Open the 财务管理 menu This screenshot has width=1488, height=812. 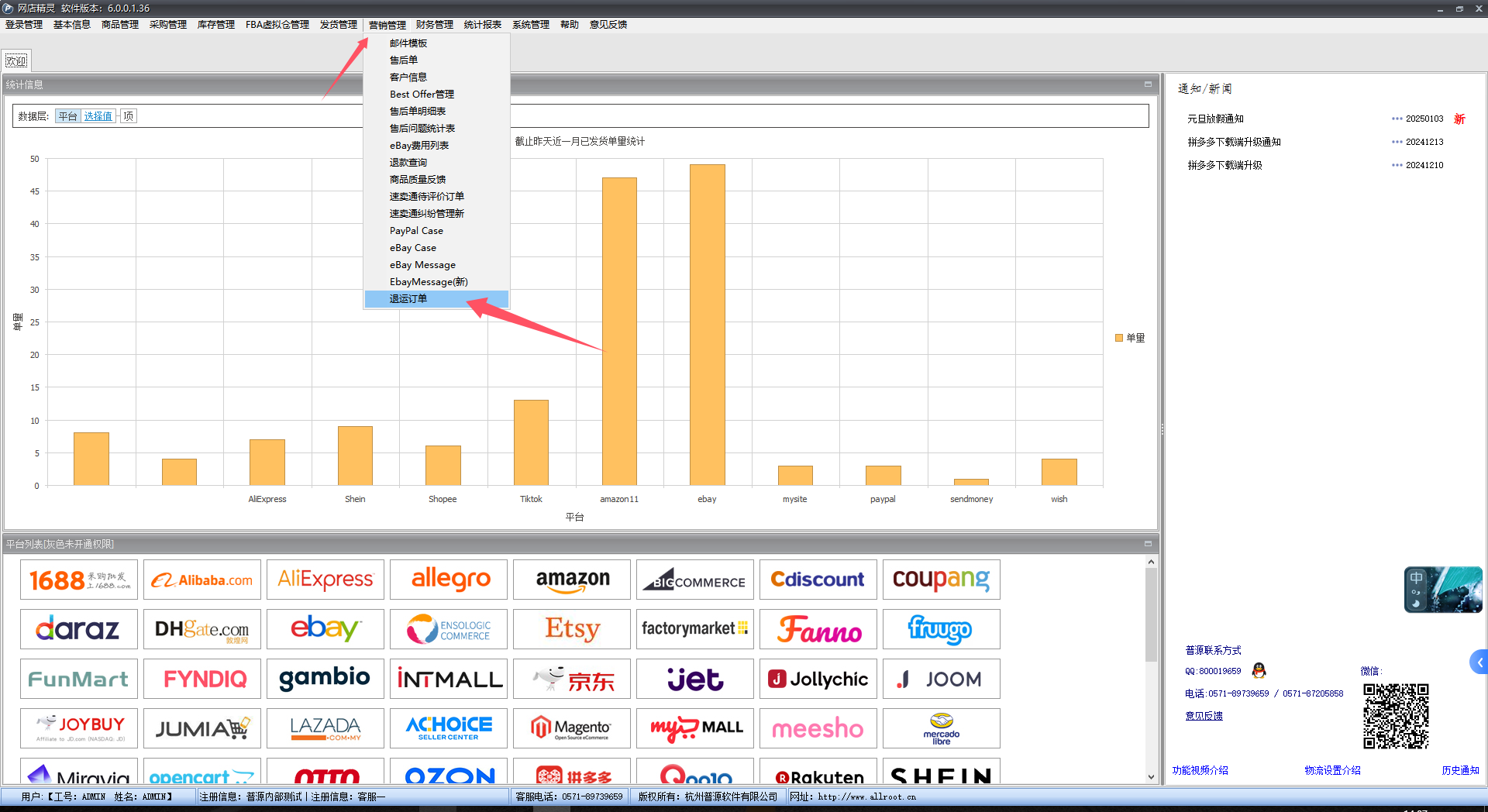click(x=435, y=25)
